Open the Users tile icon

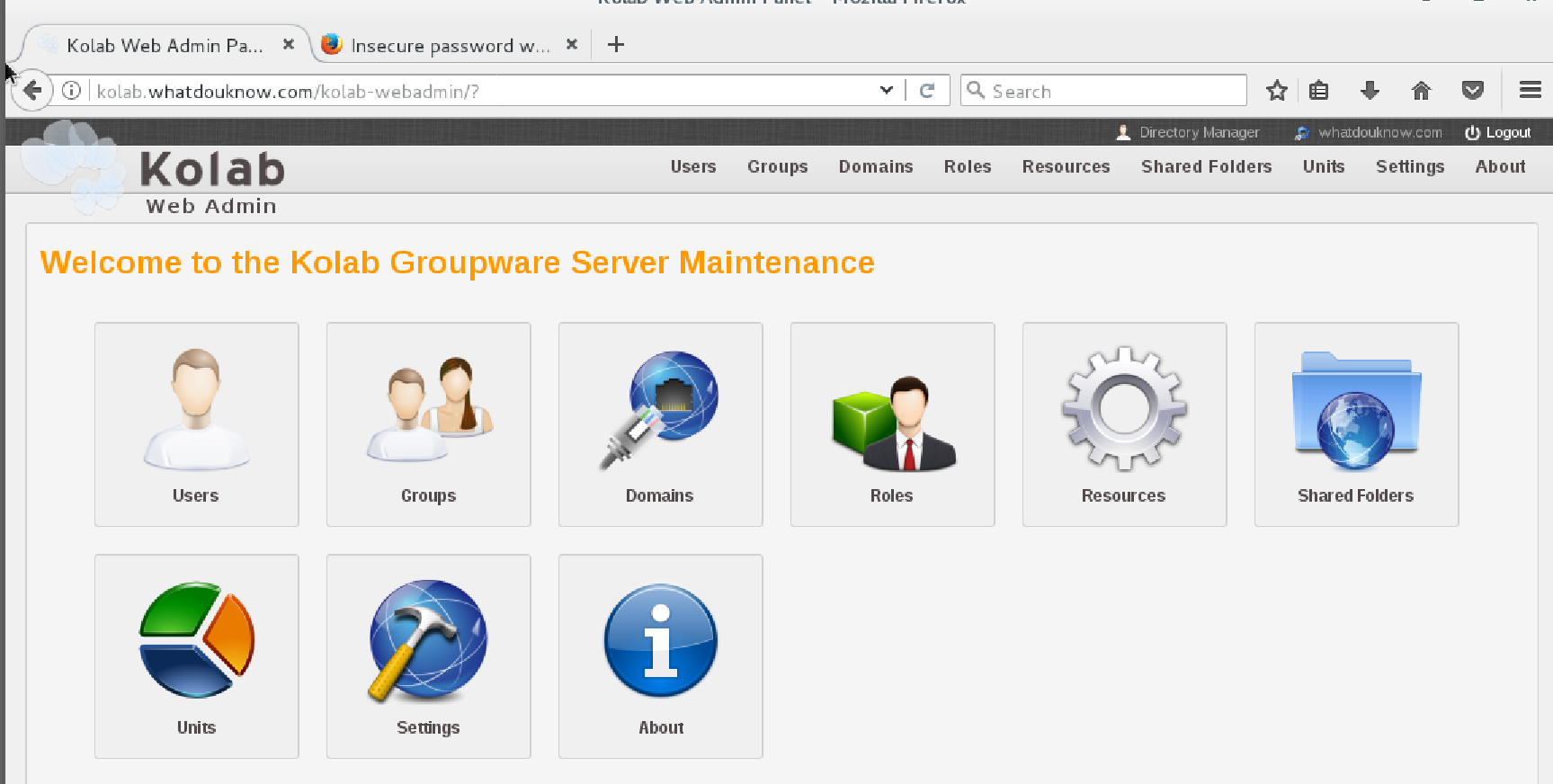pyautogui.click(x=196, y=410)
